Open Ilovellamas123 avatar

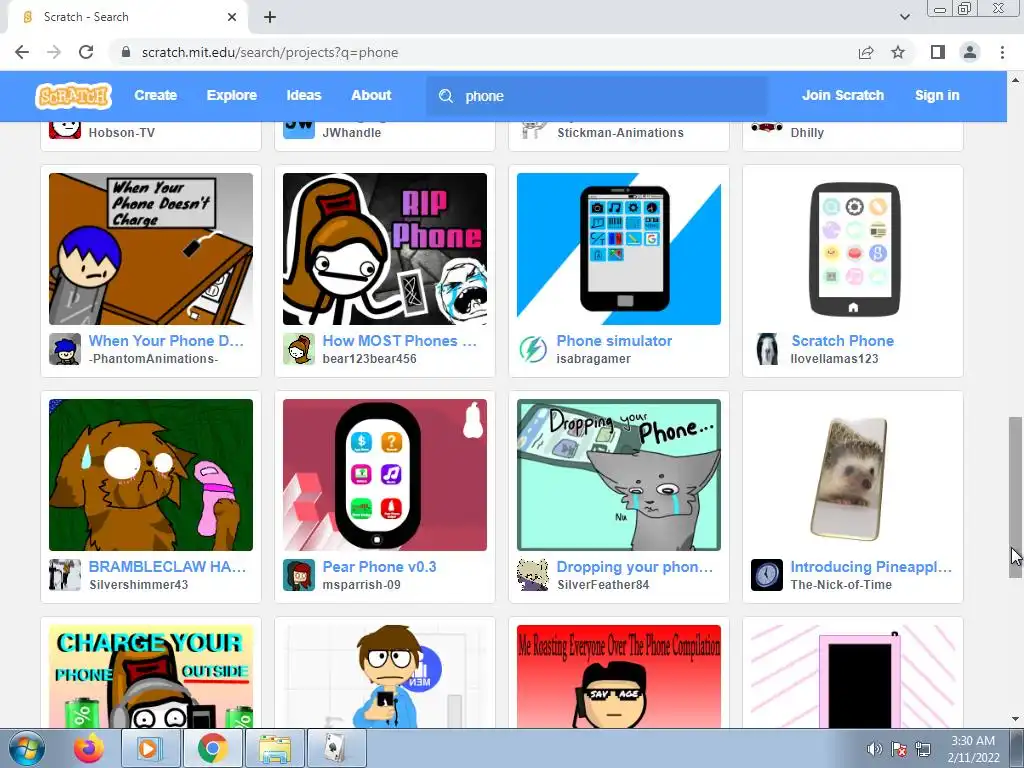click(x=767, y=349)
